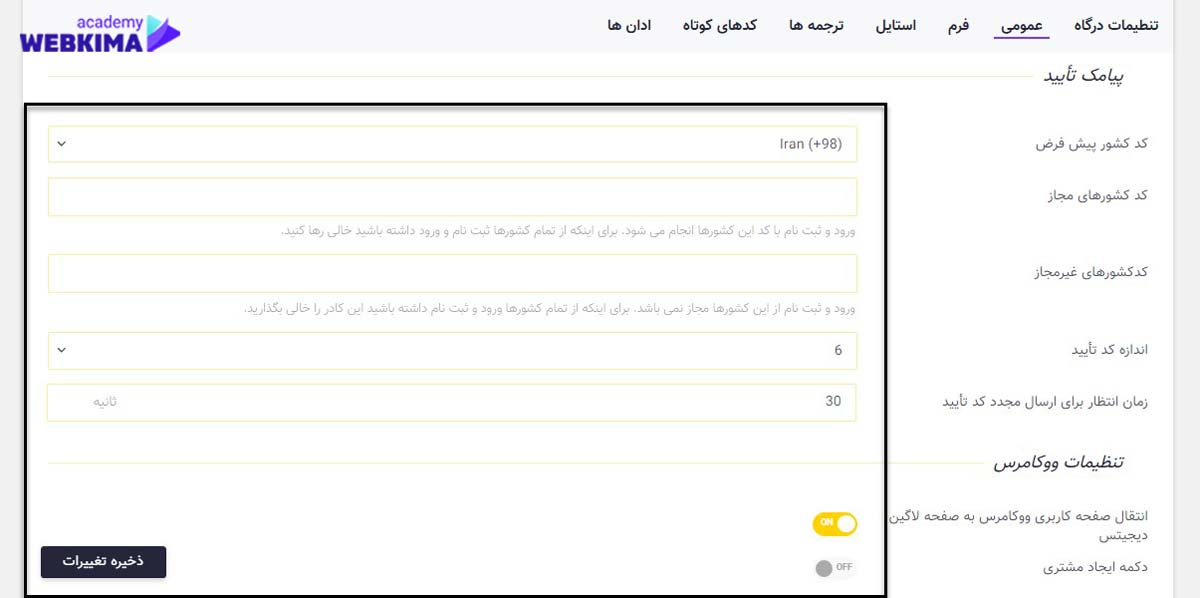The image size is (1200, 598).
Task: Click the کدکشورهای غیرمجاز label text
Action: (x=1091, y=272)
